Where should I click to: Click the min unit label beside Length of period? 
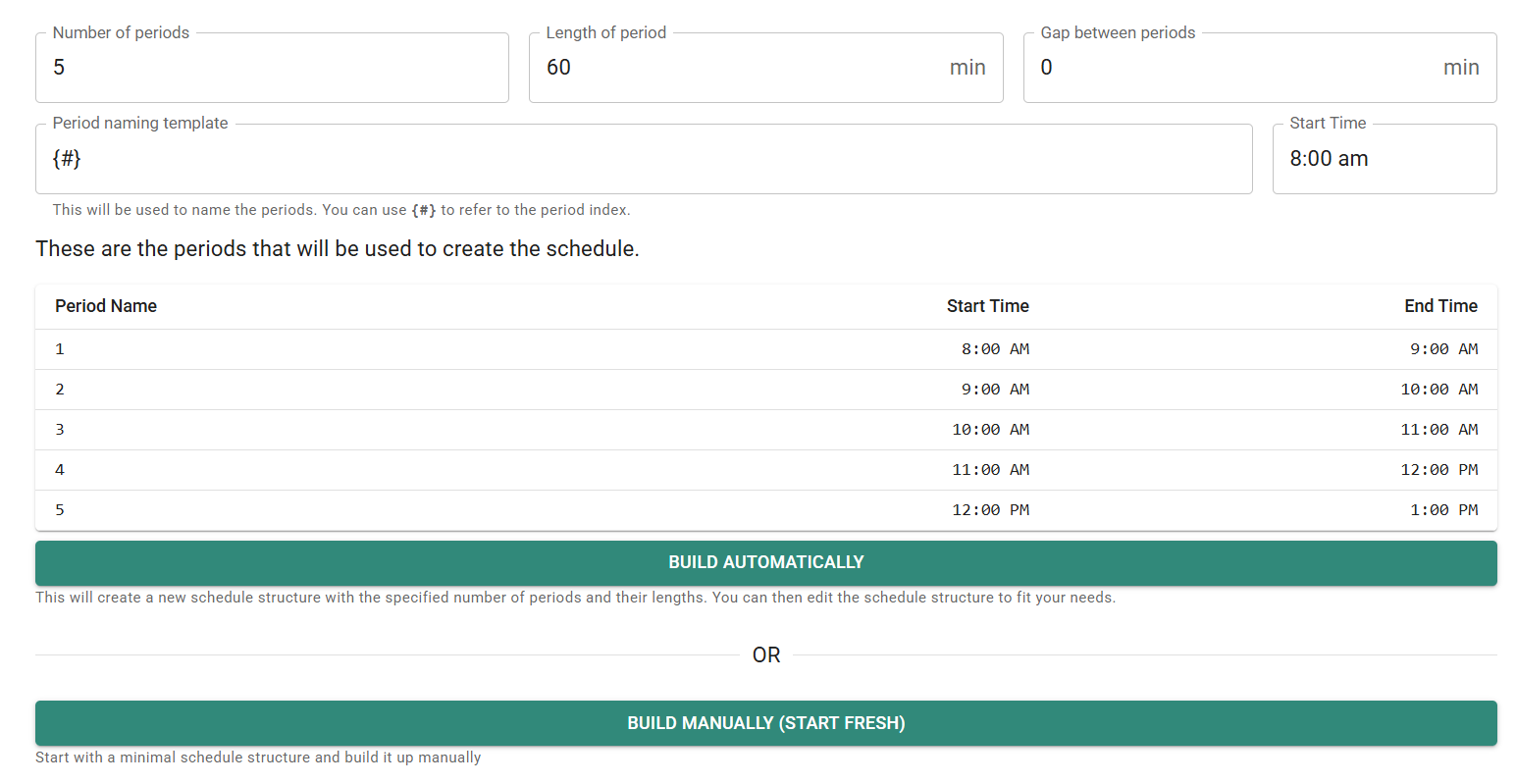pos(967,67)
